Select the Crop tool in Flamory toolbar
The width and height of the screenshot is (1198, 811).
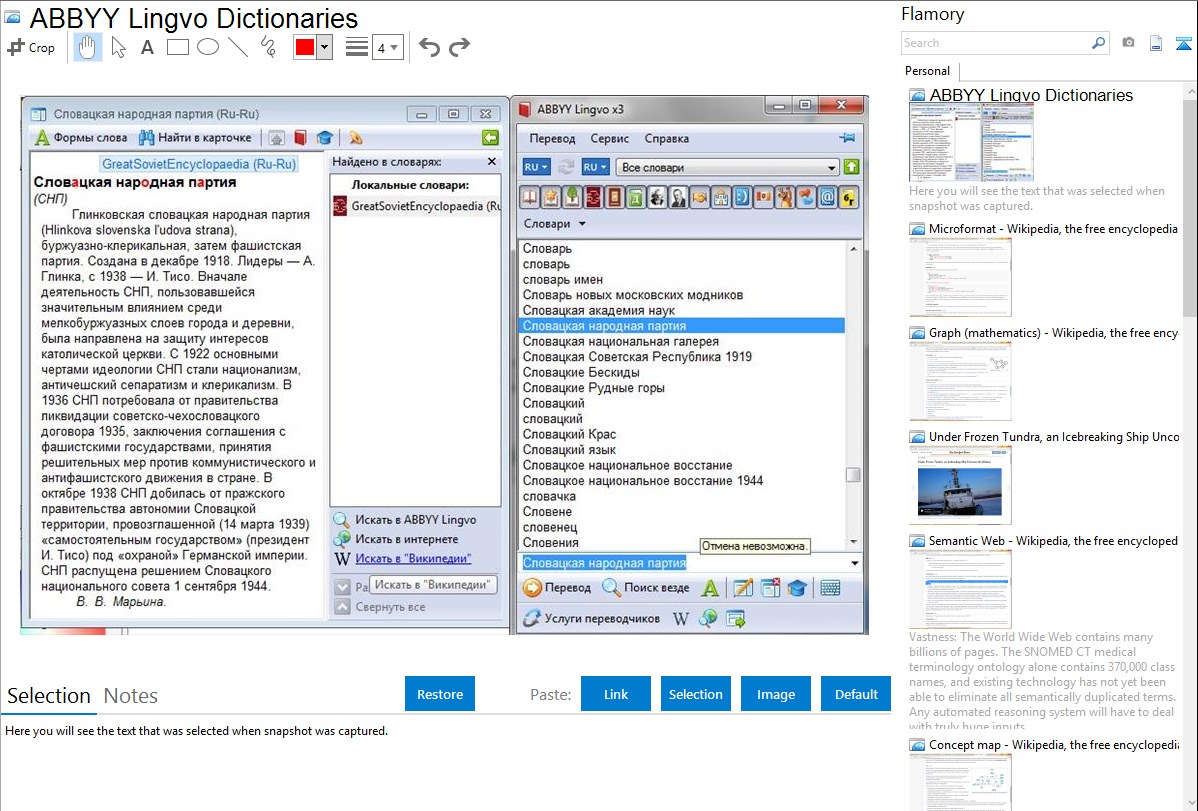pos(31,47)
